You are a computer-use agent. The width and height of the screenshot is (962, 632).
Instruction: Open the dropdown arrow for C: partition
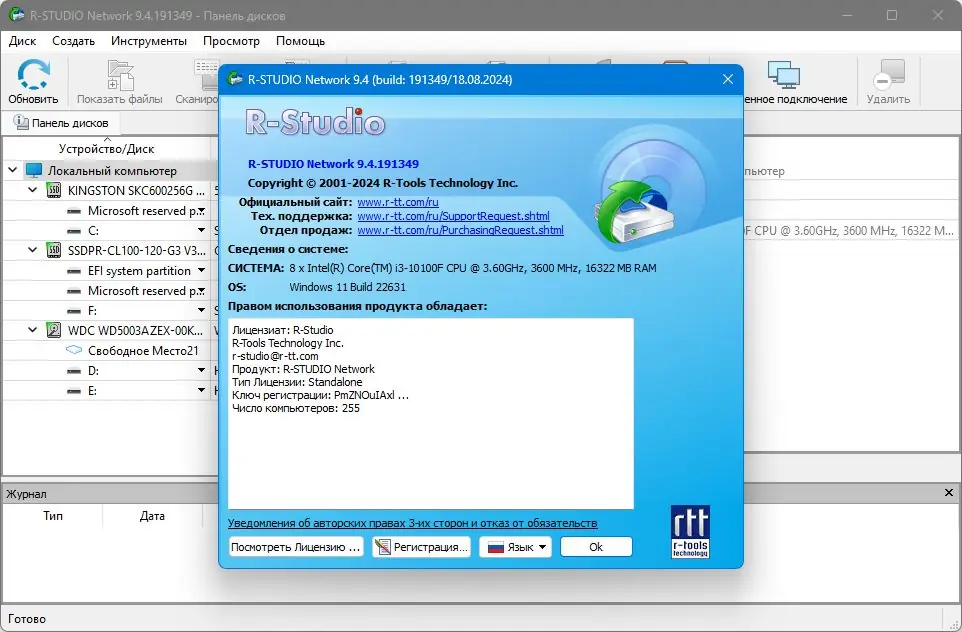click(x=201, y=231)
